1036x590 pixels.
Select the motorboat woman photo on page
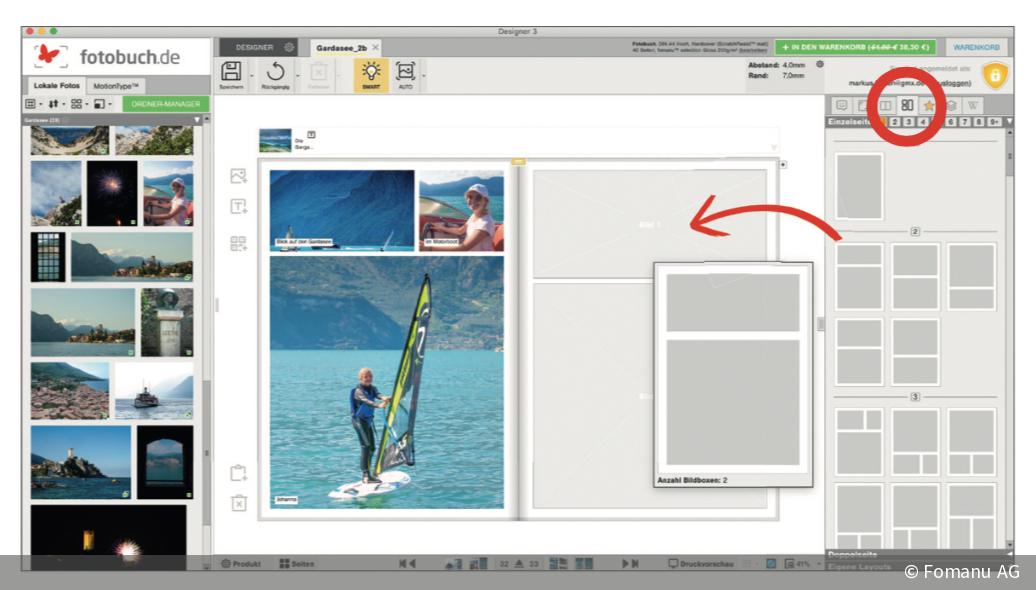point(461,211)
